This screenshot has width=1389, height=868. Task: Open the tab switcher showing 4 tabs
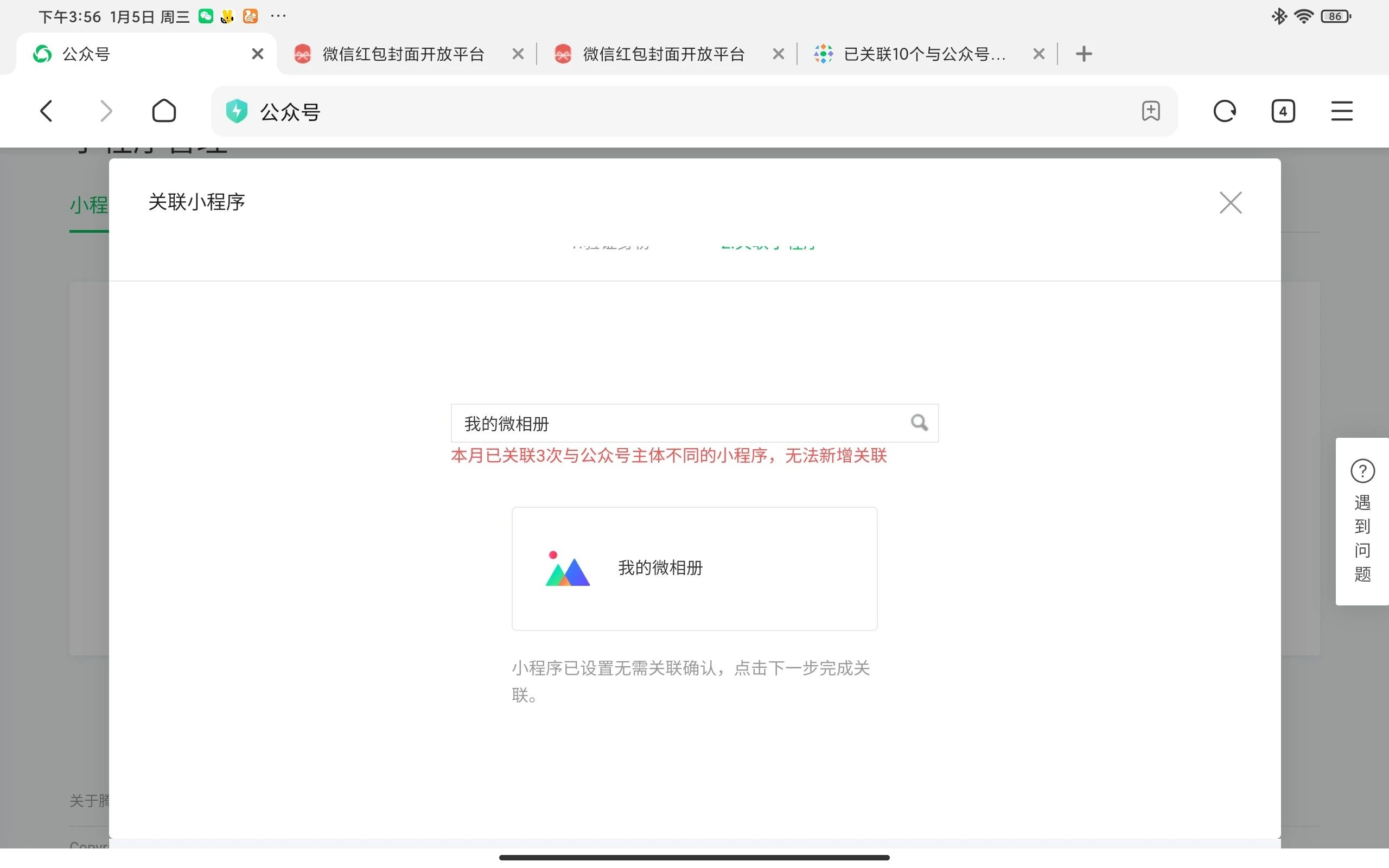click(1283, 111)
